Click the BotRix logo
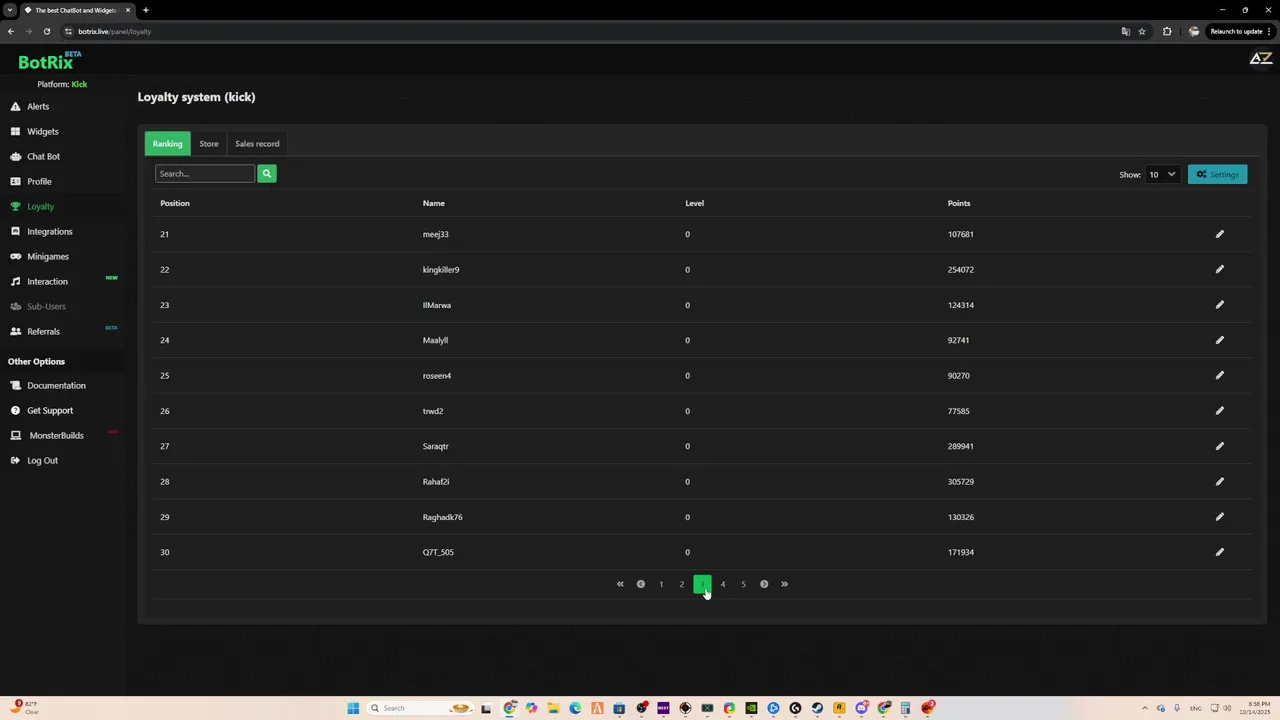 tap(47, 61)
